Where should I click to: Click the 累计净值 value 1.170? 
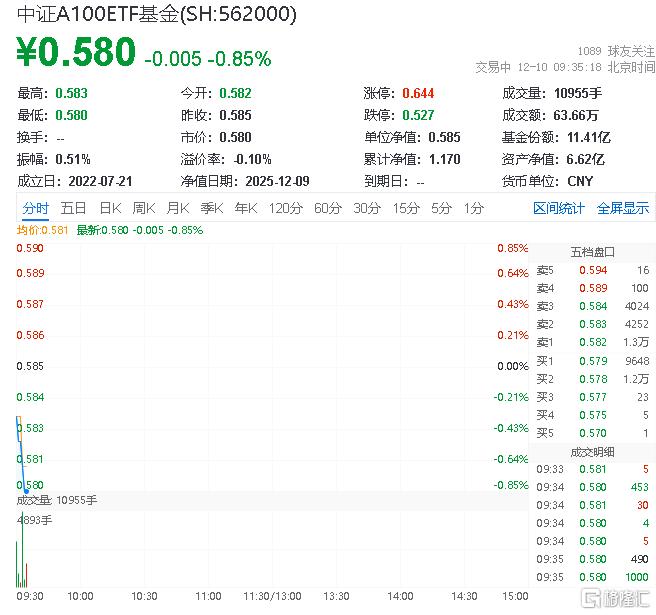click(444, 159)
